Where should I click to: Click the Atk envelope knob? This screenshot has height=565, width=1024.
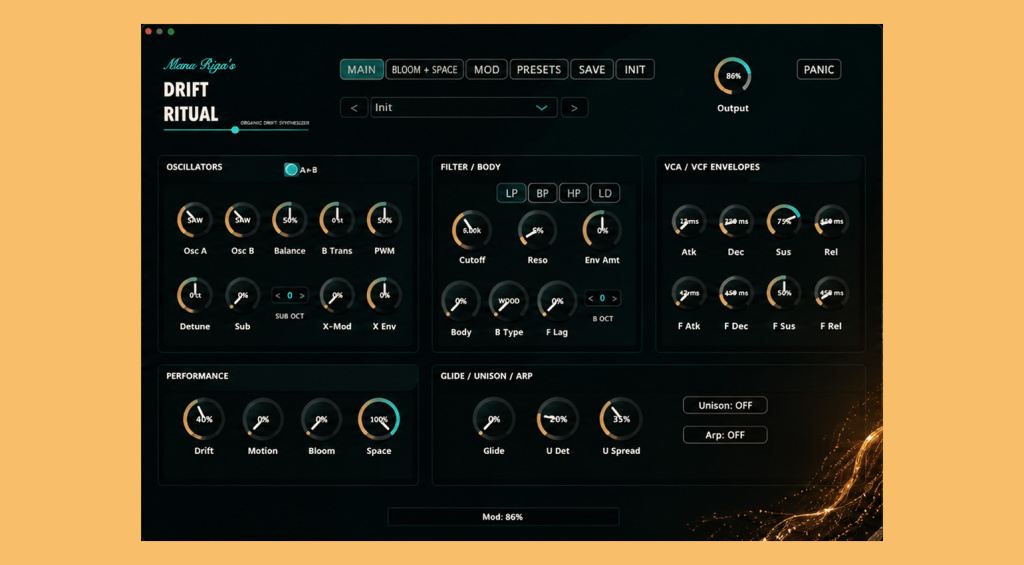coord(688,221)
